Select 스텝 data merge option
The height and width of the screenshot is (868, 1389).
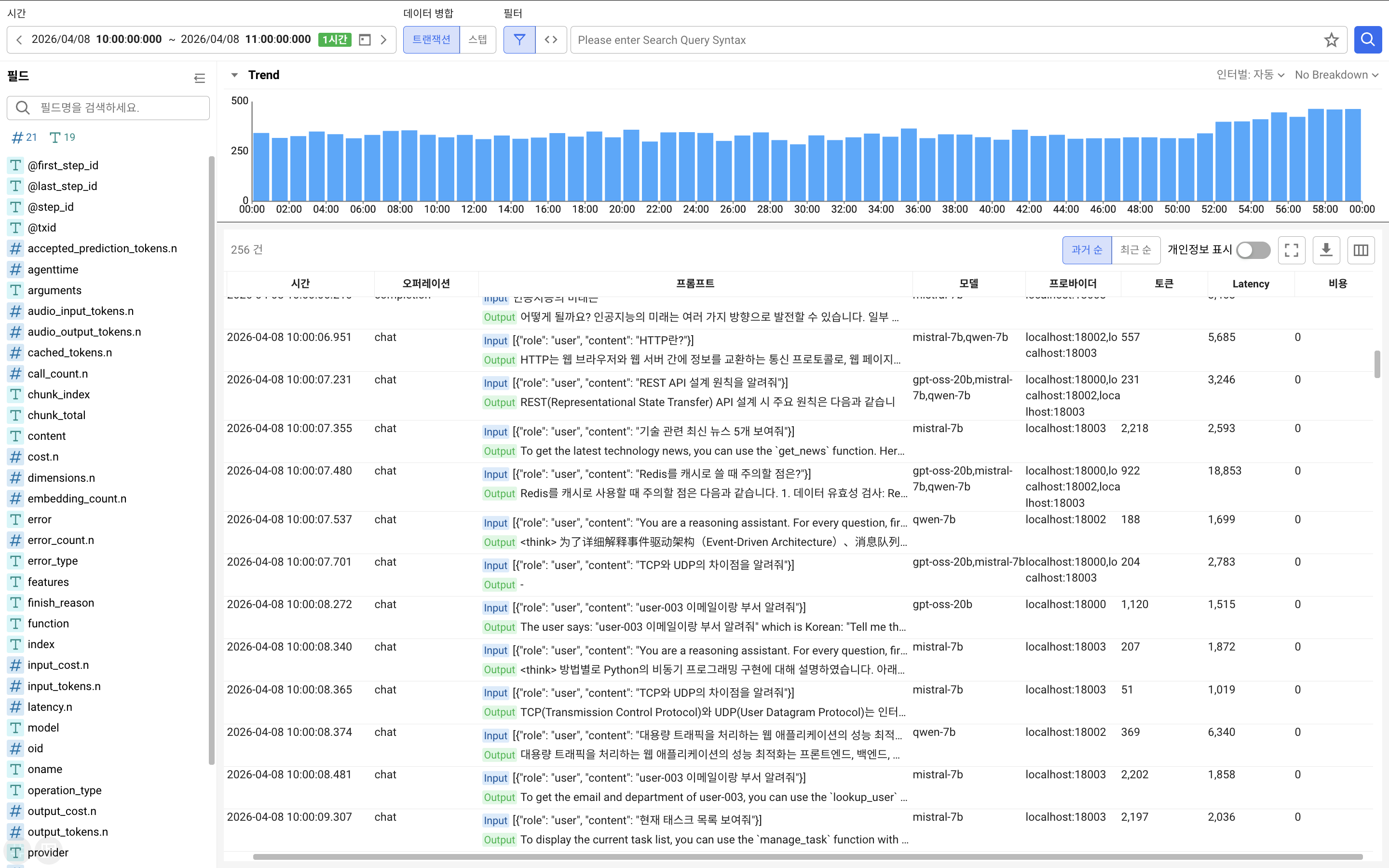pyautogui.click(x=477, y=40)
